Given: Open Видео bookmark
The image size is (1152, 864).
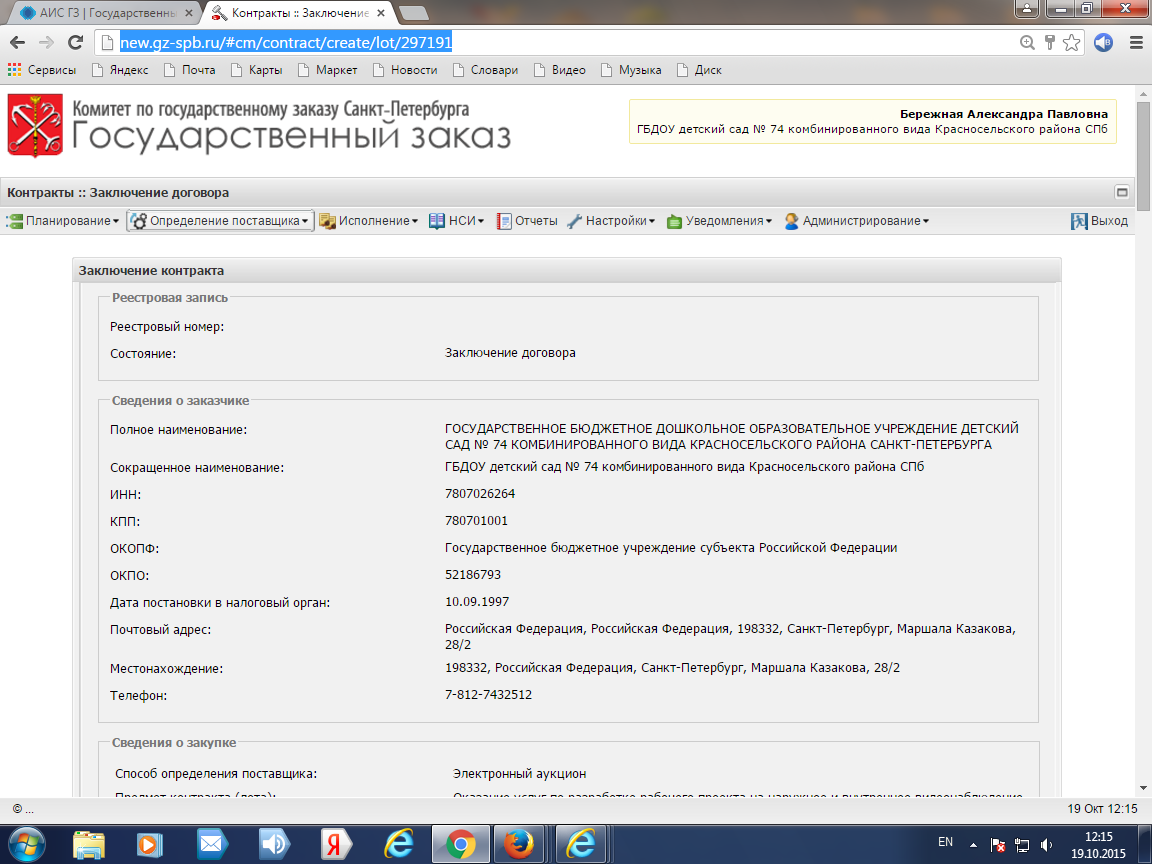Looking at the screenshot, I should 560,70.
